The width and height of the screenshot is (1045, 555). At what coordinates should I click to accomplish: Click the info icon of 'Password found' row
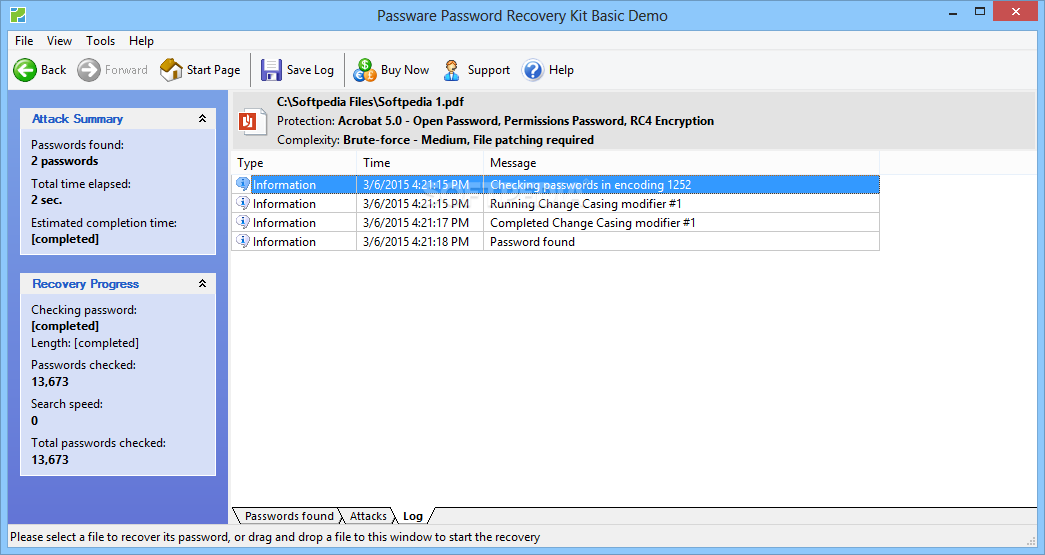243,241
